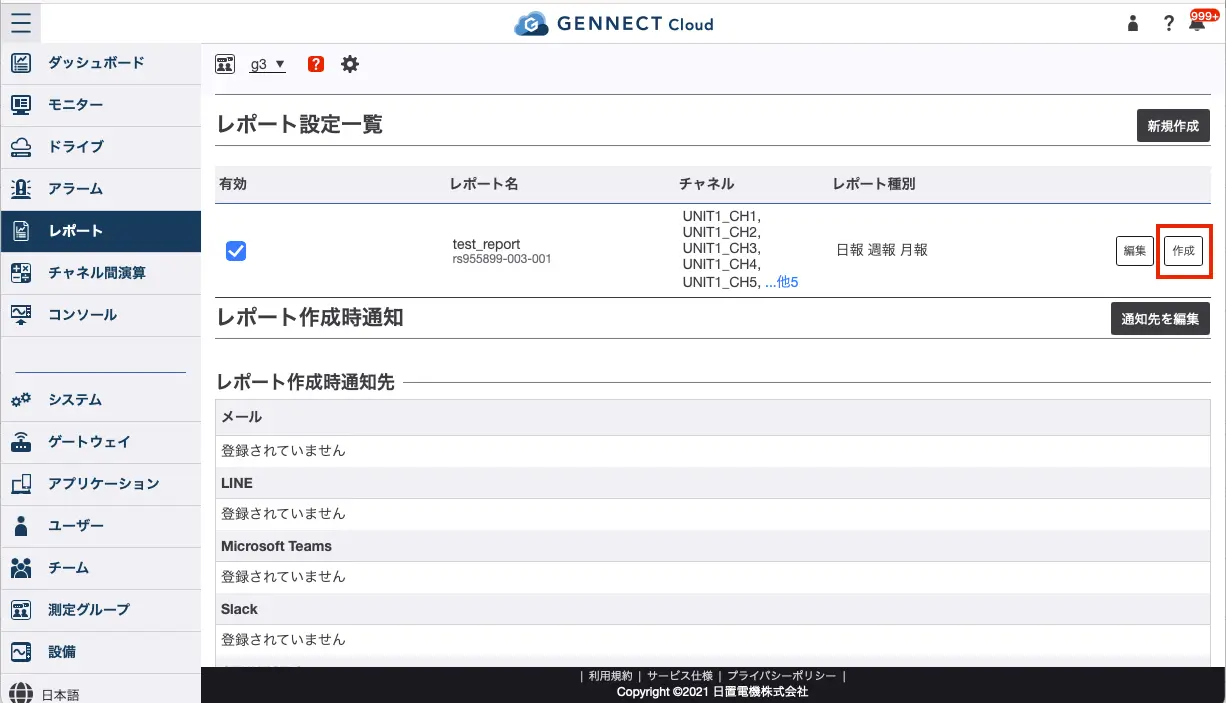Open the アラーム menu label
Viewport: 1226px width, 703px height.
pos(75,189)
